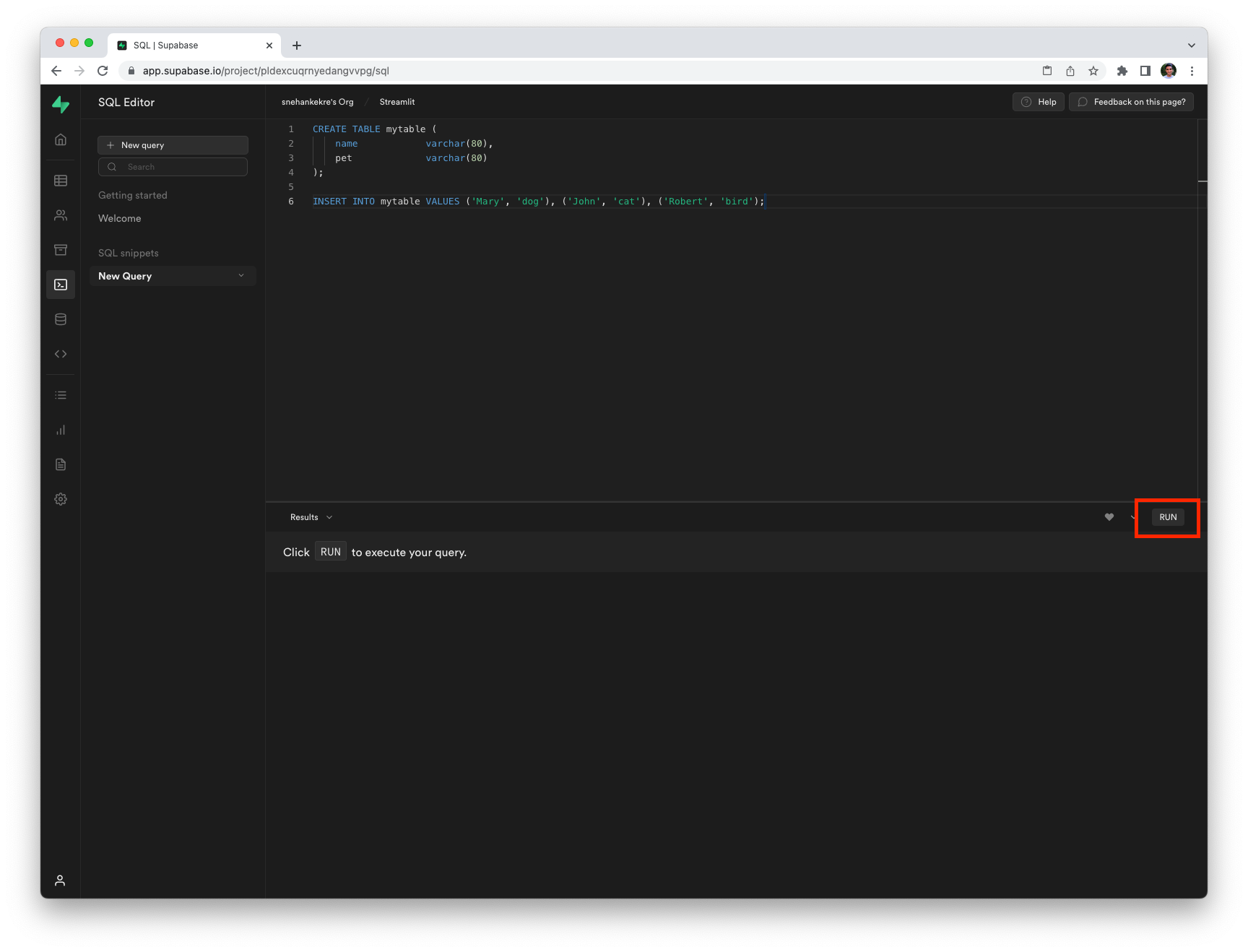Image resolution: width=1248 pixels, height=952 pixels.
Task: Open the Table Editor icon in sidebar
Action: coord(61,181)
